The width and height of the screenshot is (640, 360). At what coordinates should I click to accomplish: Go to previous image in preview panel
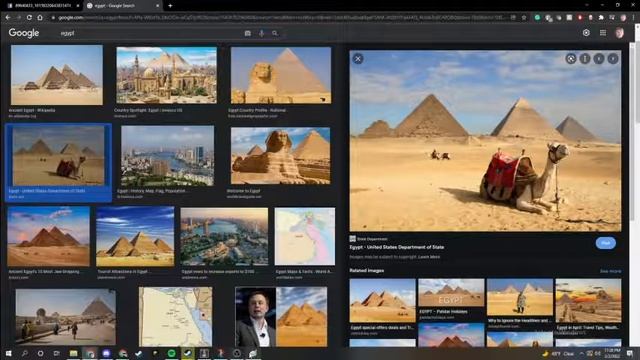tap(598, 59)
